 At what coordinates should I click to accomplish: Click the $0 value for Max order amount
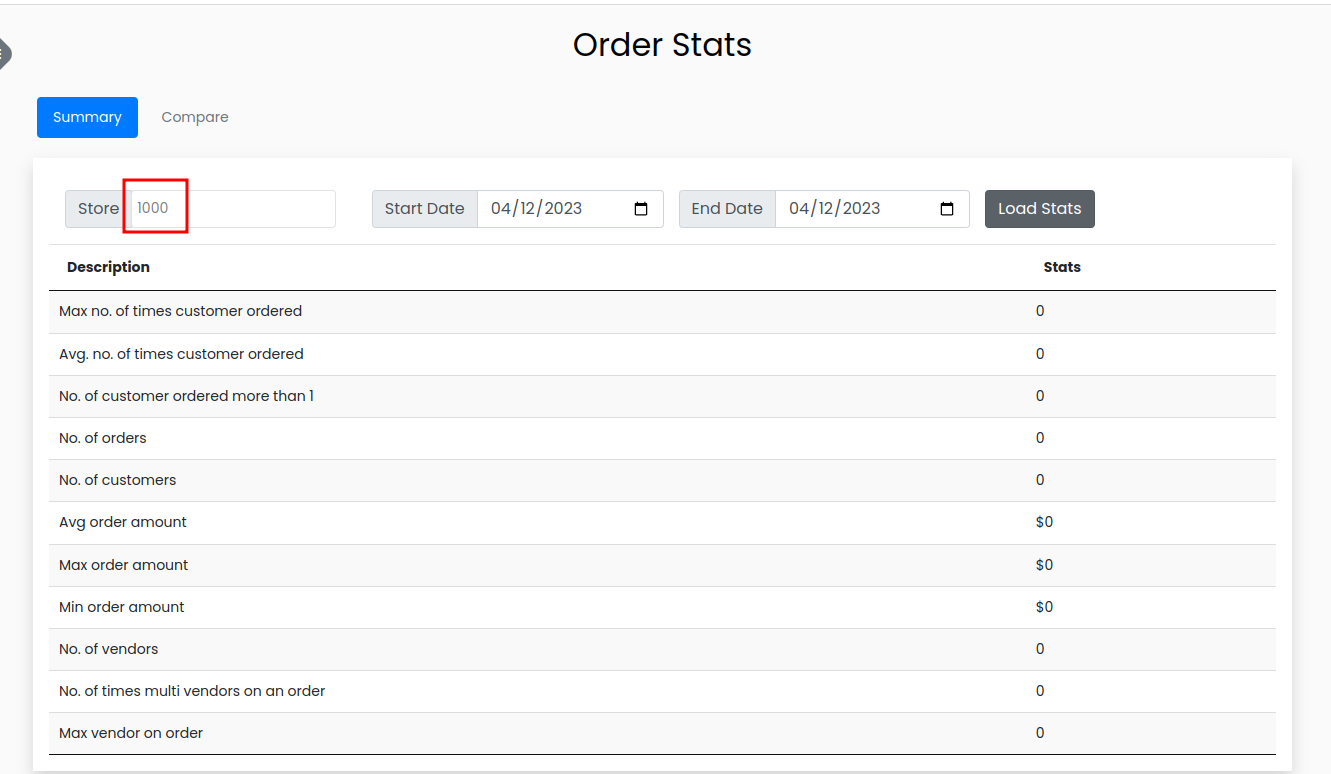(1044, 564)
